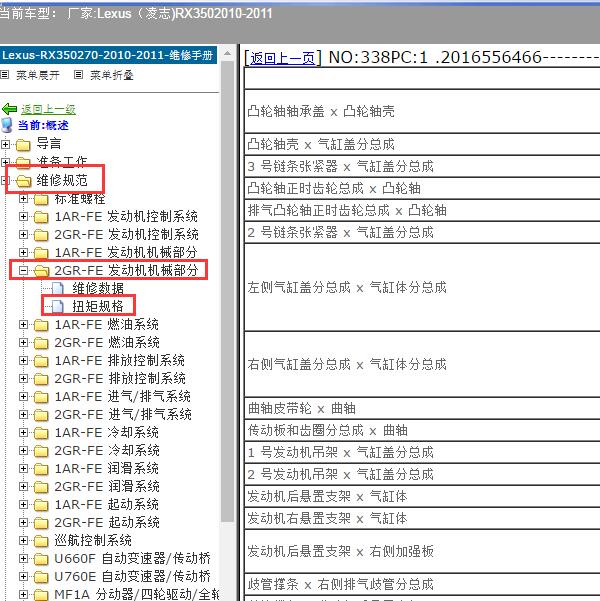
Task: Click 2GR-FE 冷却系统 folder icon
Action: [x=41, y=450]
